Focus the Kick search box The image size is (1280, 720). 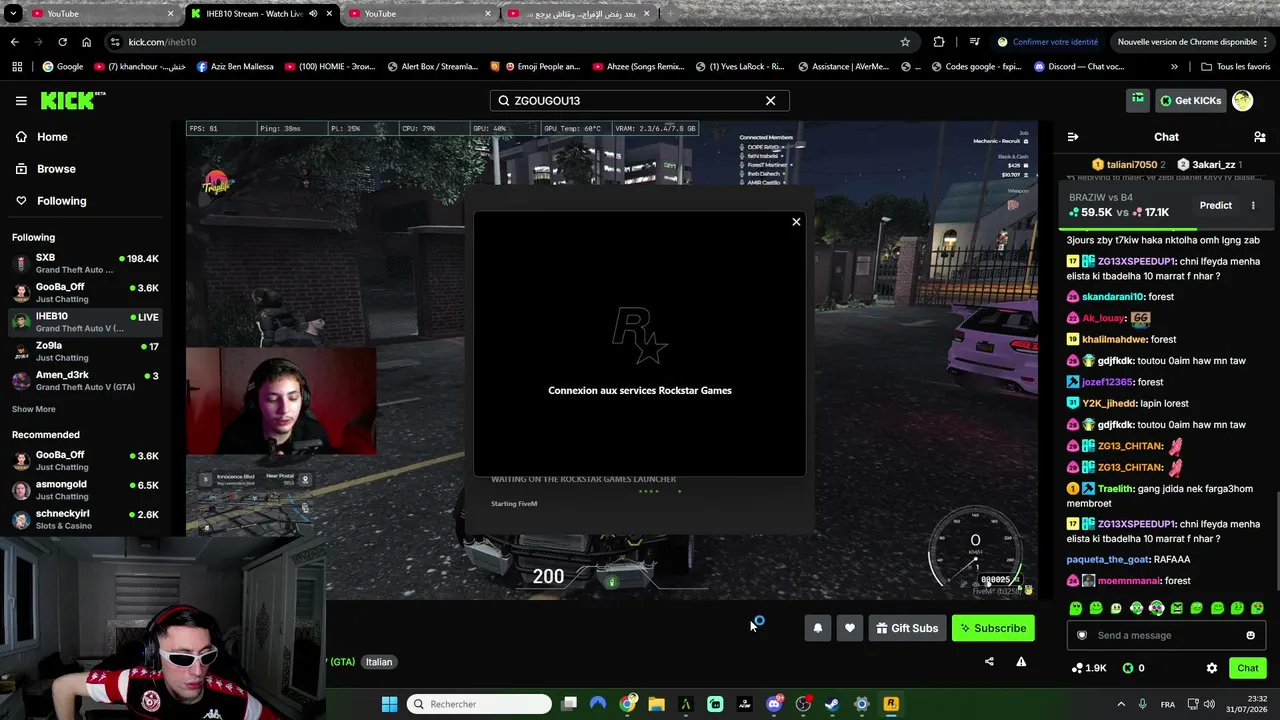[x=640, y=100]
